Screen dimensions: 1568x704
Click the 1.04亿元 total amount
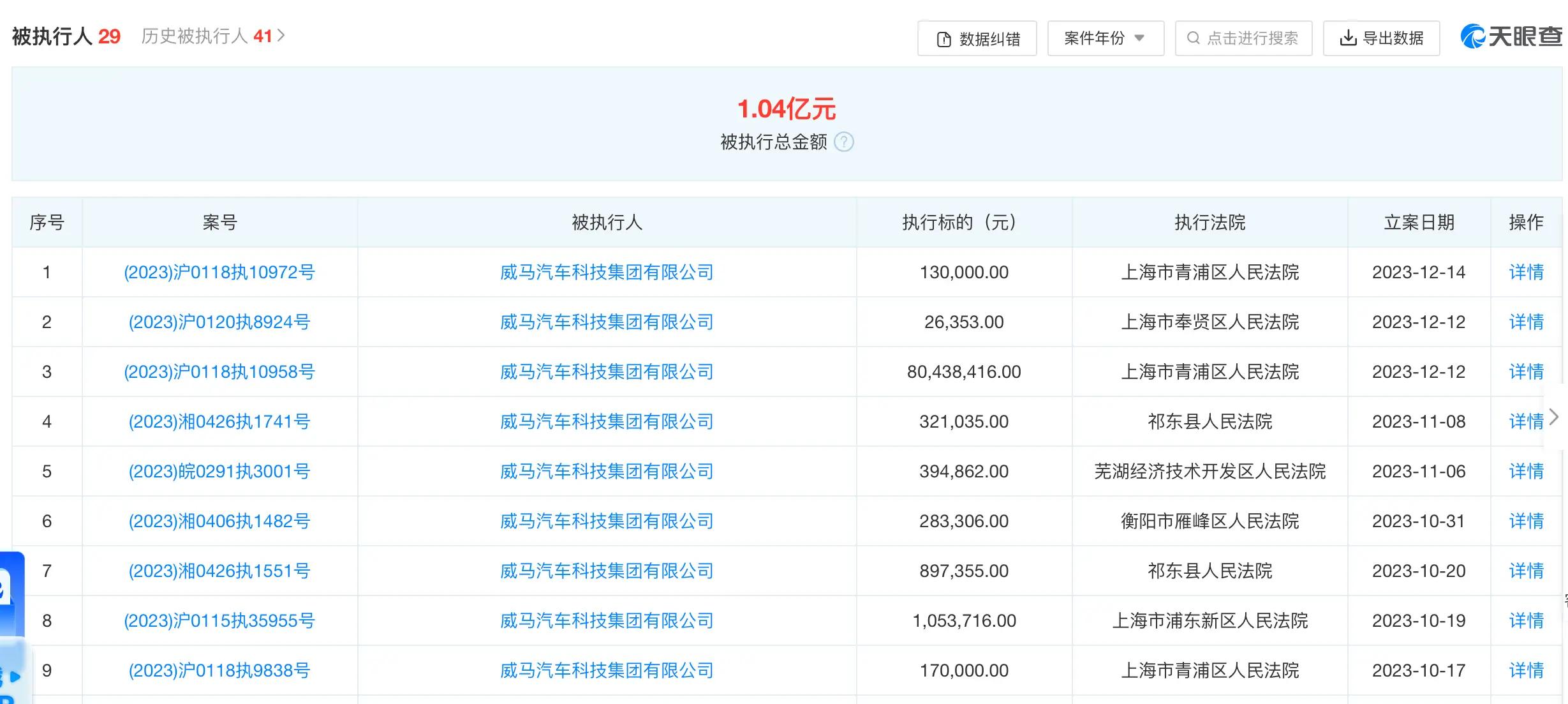pyautogui.click(x=787, y=109)
